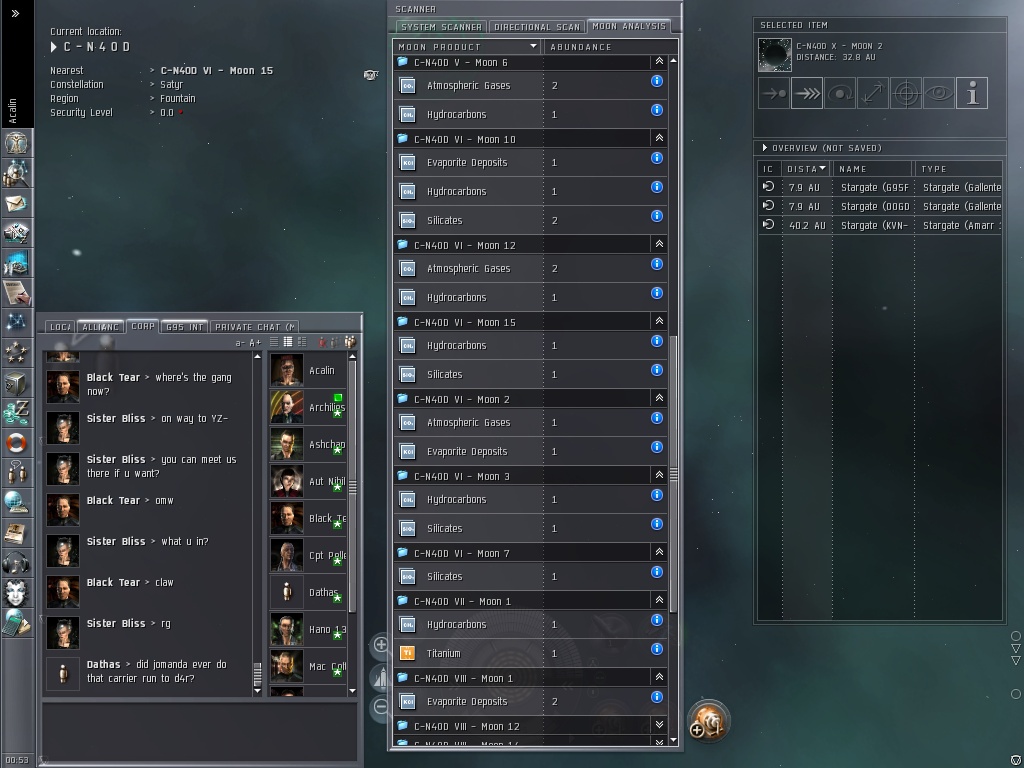Viewport: 1024px width, 768px height.
Task: Open info for Silicates on VI Moon 7
Action: [x=657, y=572]
